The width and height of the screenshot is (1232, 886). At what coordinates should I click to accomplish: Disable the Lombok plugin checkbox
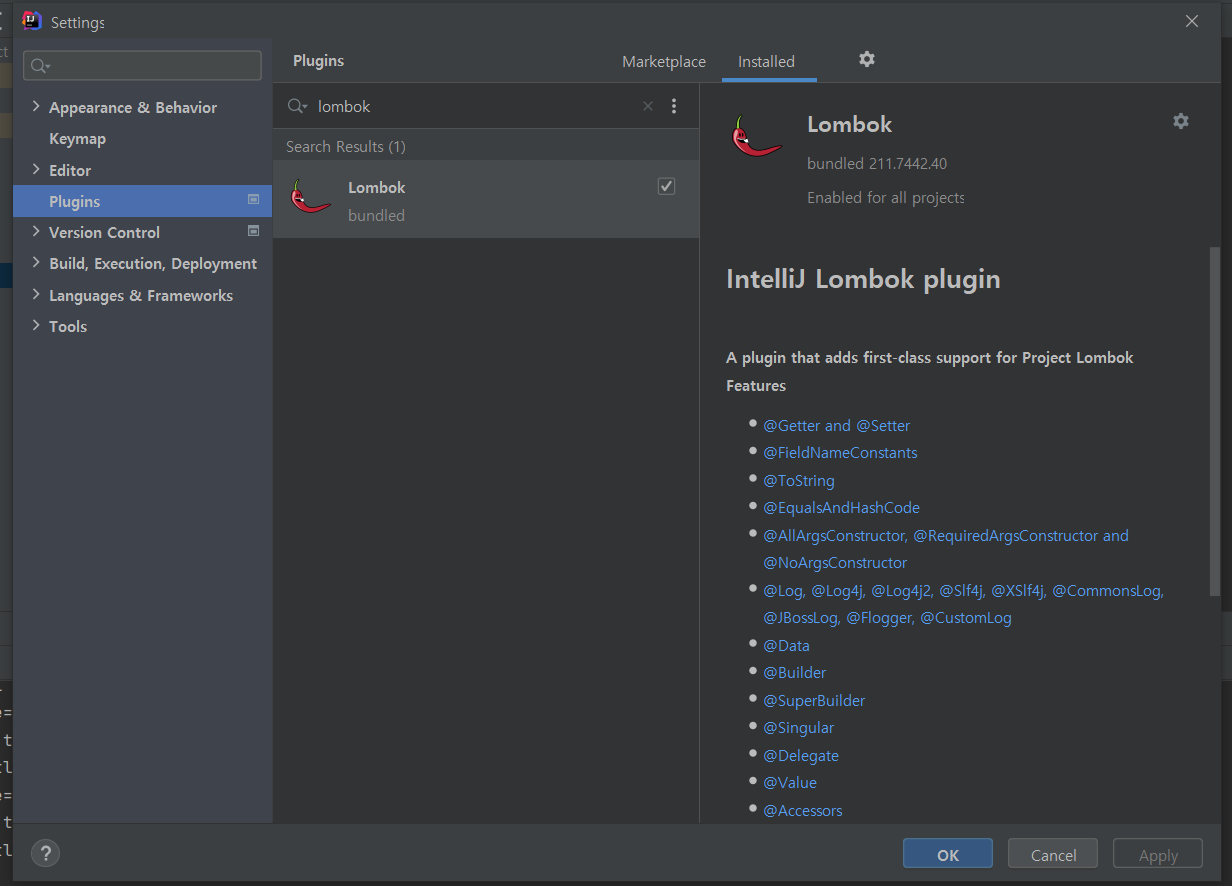click(x=666, y=186)
